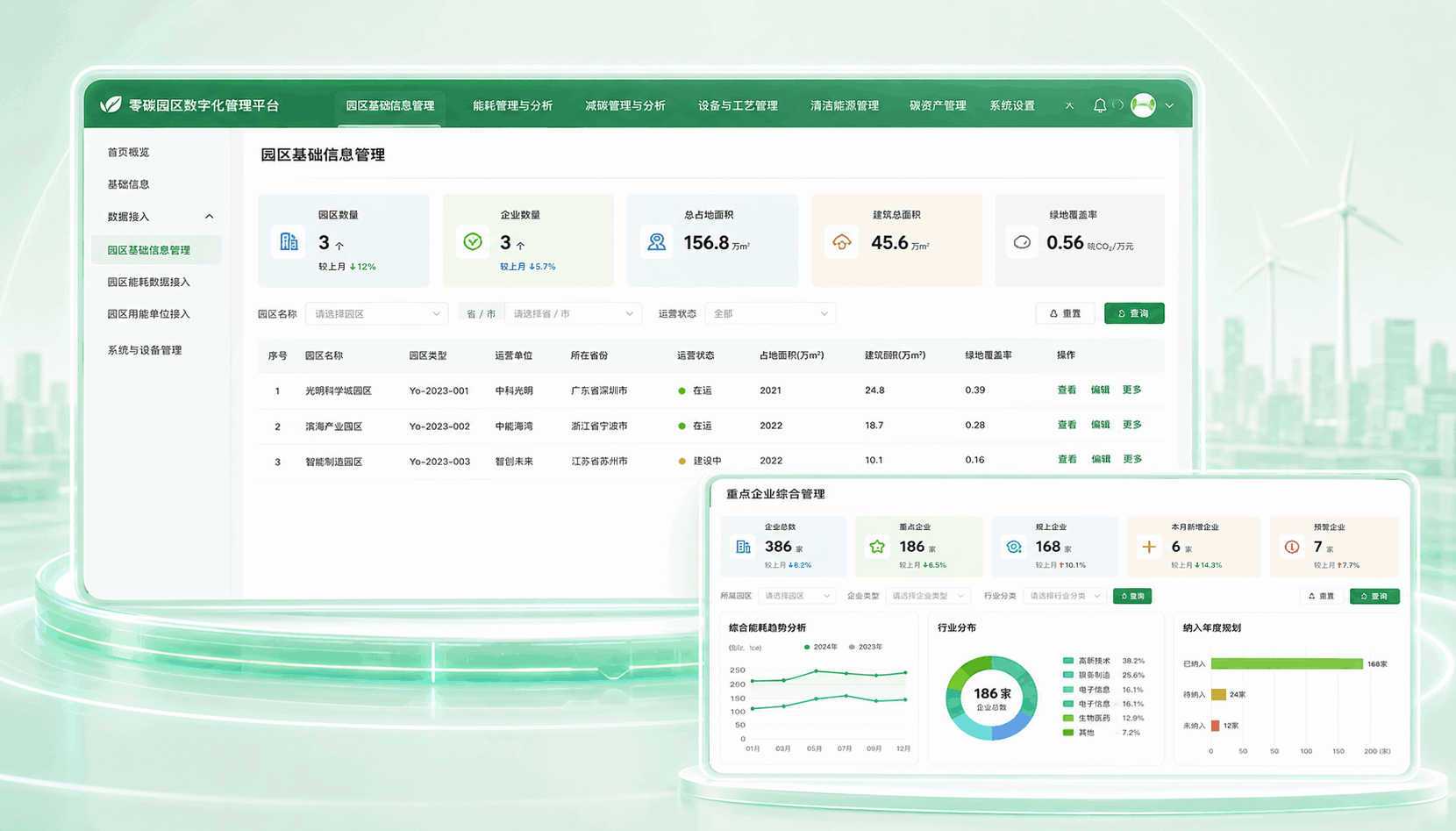Click the small circle icon next to bell

coord(1117,104)
